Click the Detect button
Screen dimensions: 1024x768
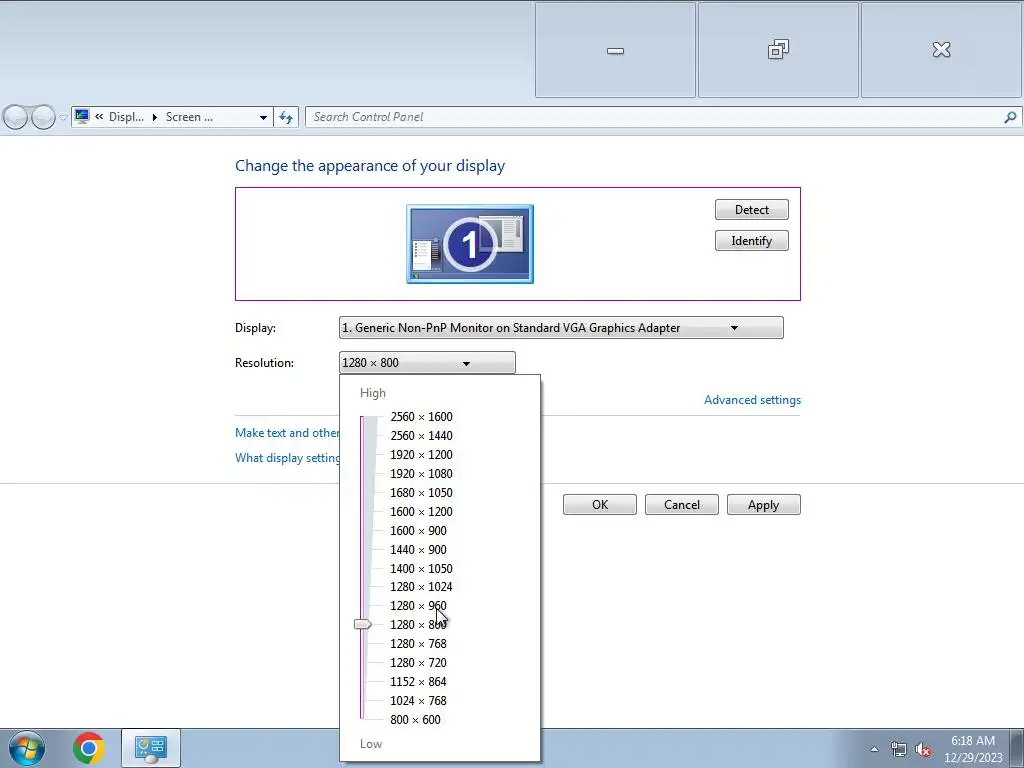click(752, 210)
